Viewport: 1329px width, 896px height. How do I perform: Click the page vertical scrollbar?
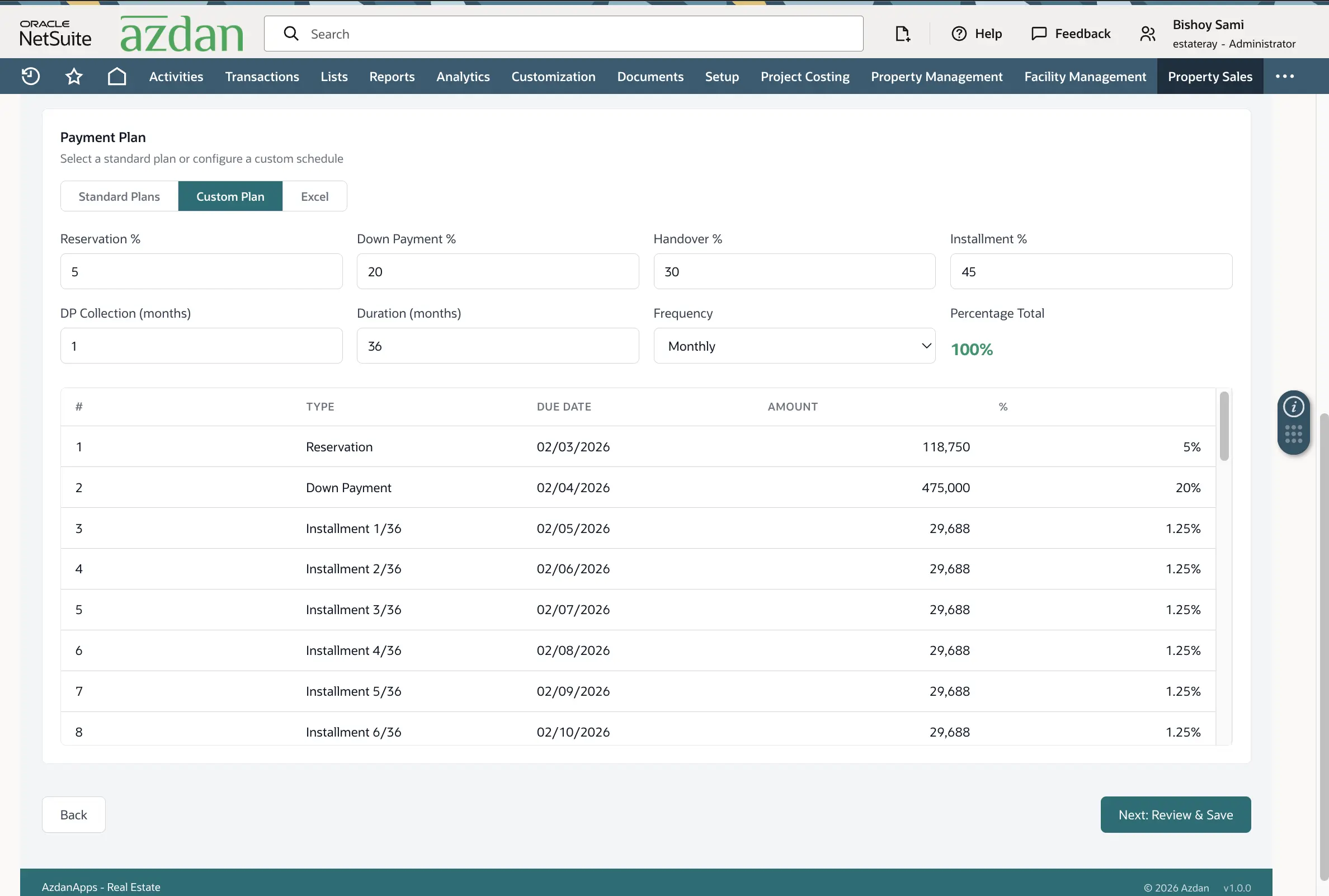tap(1324, 646)
